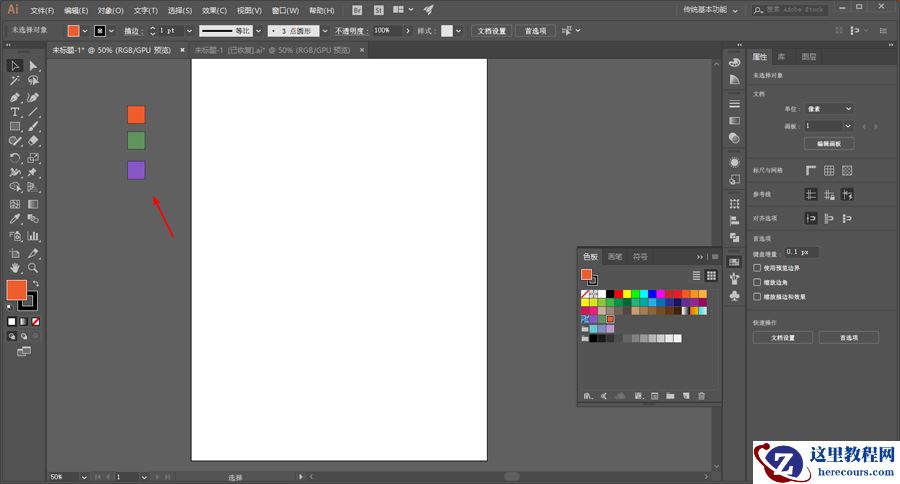This screenshot has height=484, width=900.
Task: Open Adobe Bridge via Br icon
Action: pyautogui.click(x=357, y=10)
